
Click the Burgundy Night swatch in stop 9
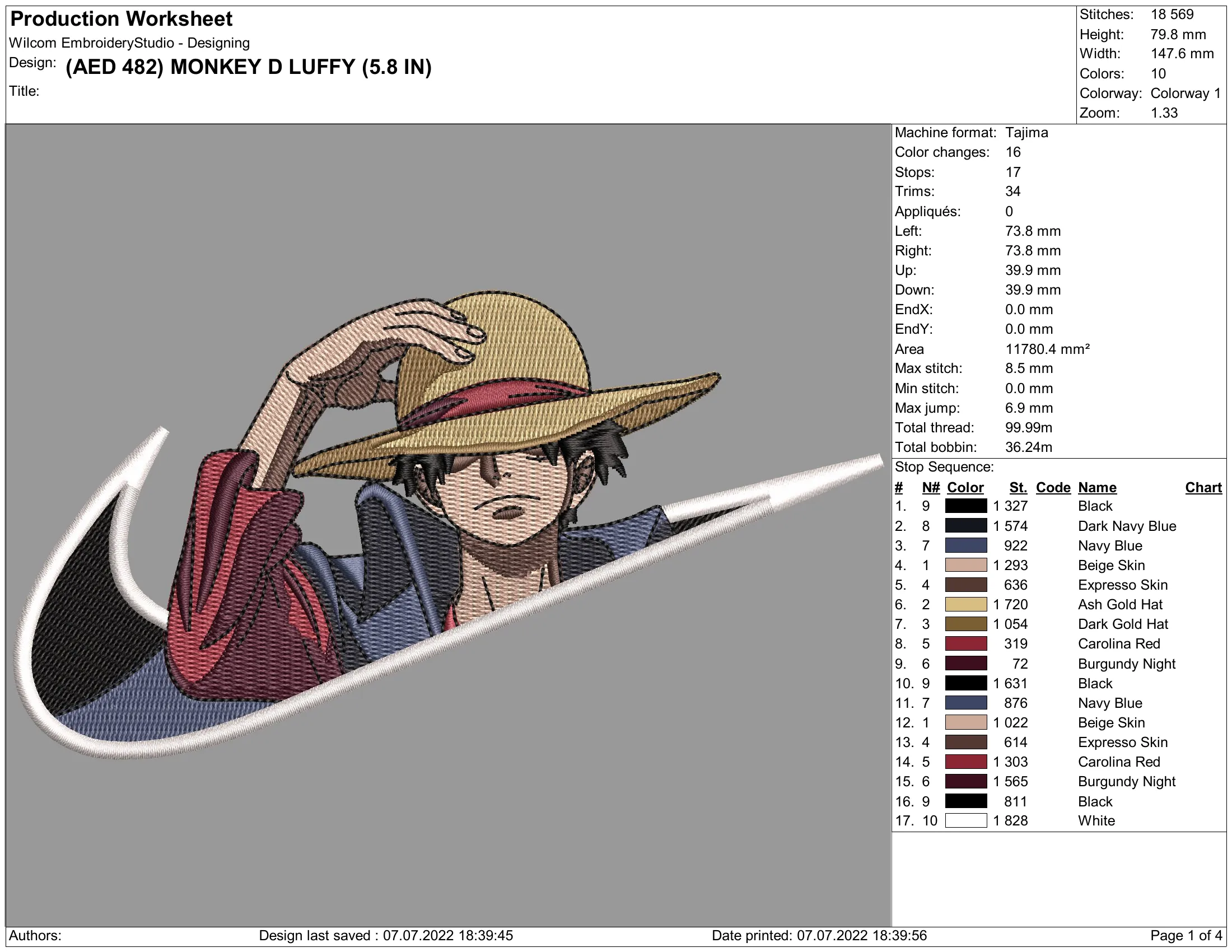pyautogui.click(x=966, y=663)
